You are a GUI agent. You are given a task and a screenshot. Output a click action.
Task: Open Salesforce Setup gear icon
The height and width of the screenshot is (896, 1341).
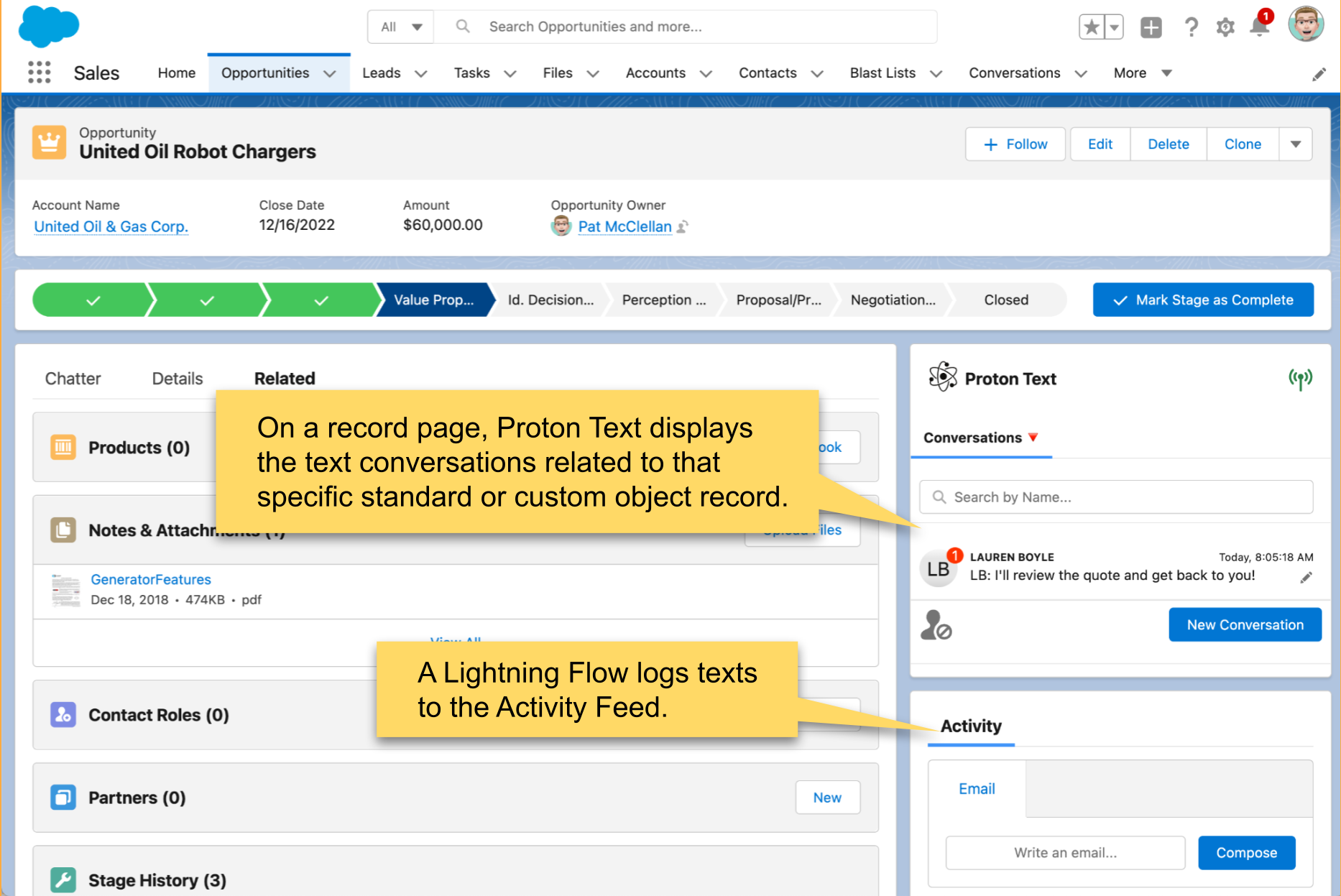pos(1225,27)
